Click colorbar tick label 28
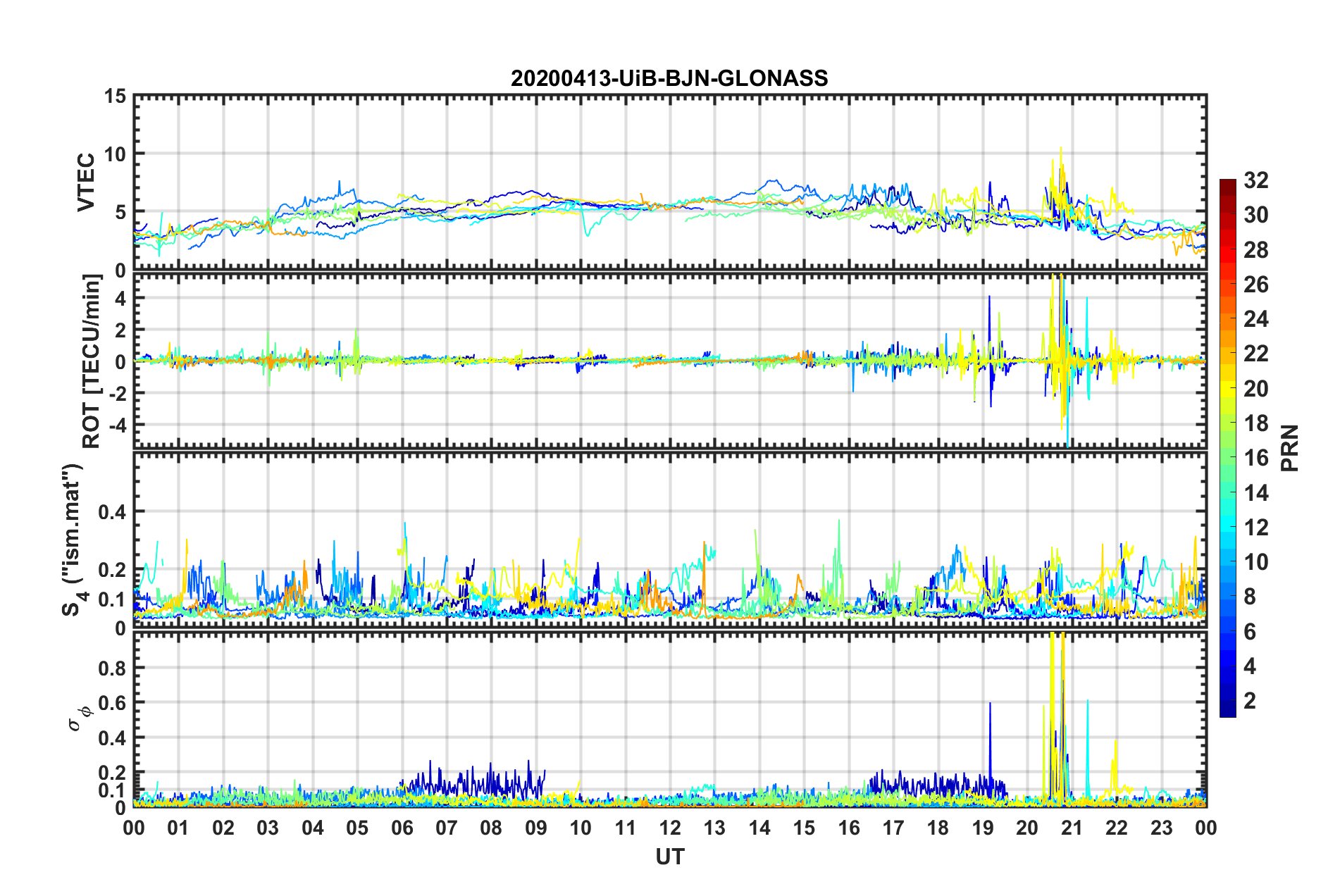The height and width of the screenshot is (896, 1340). (x=1255, y=250)
